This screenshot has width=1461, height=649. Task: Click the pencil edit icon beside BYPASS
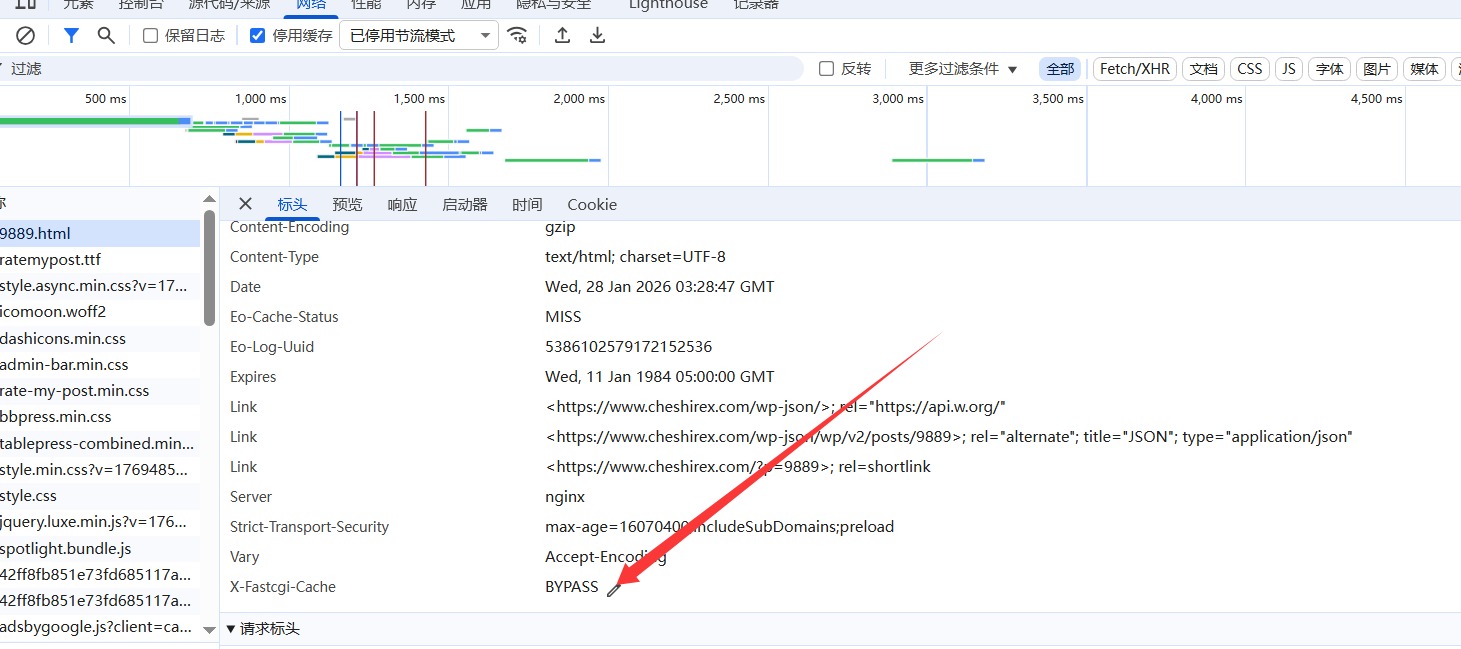[x=613, y=589]
